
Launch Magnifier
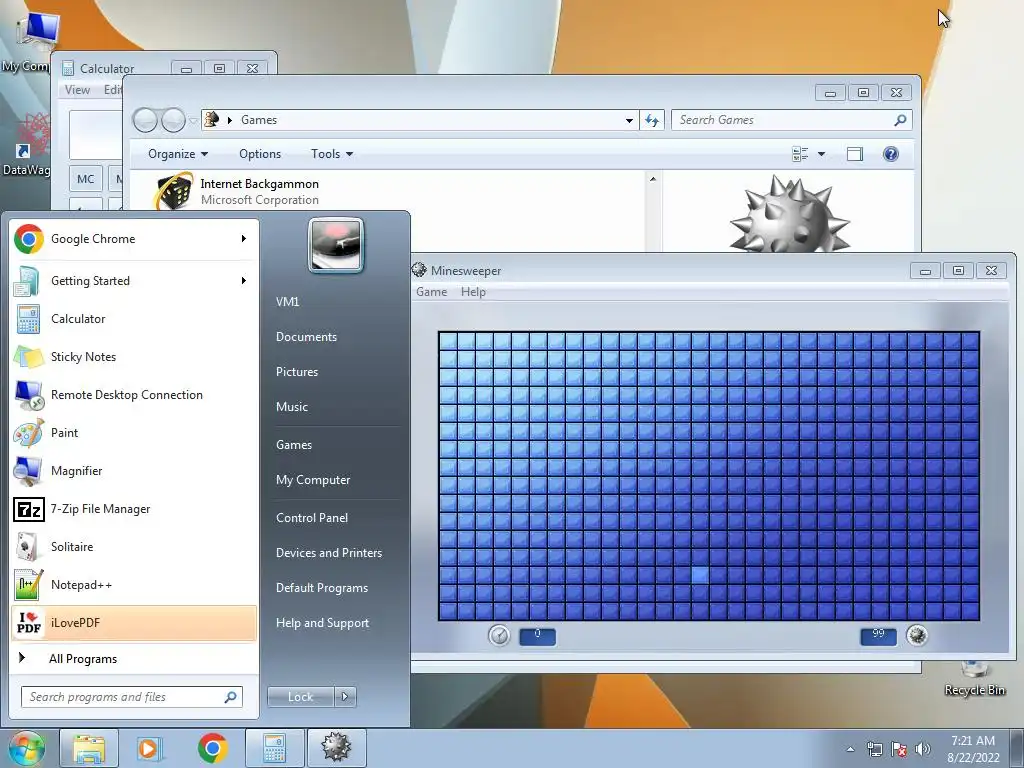tap(133, 470)
